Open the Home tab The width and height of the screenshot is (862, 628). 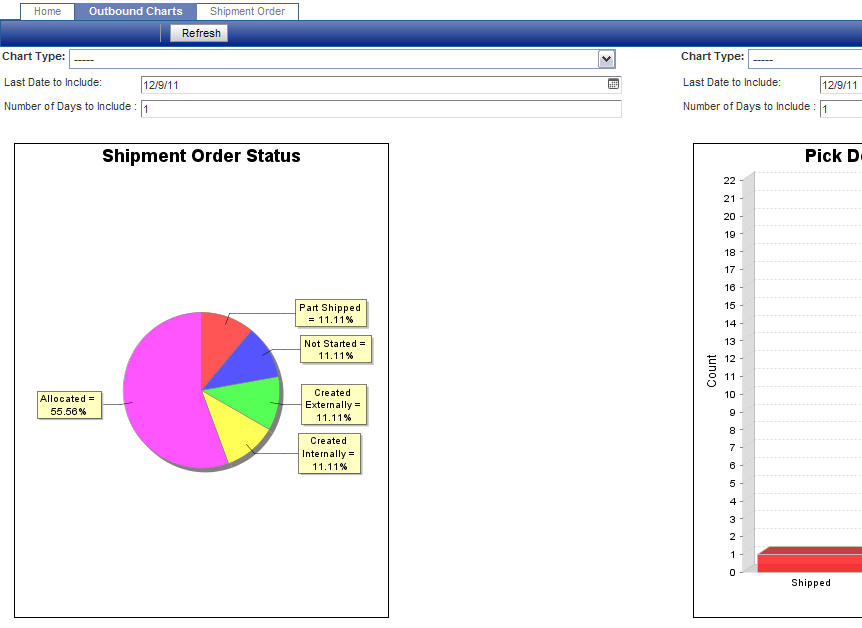coord(47,12)
